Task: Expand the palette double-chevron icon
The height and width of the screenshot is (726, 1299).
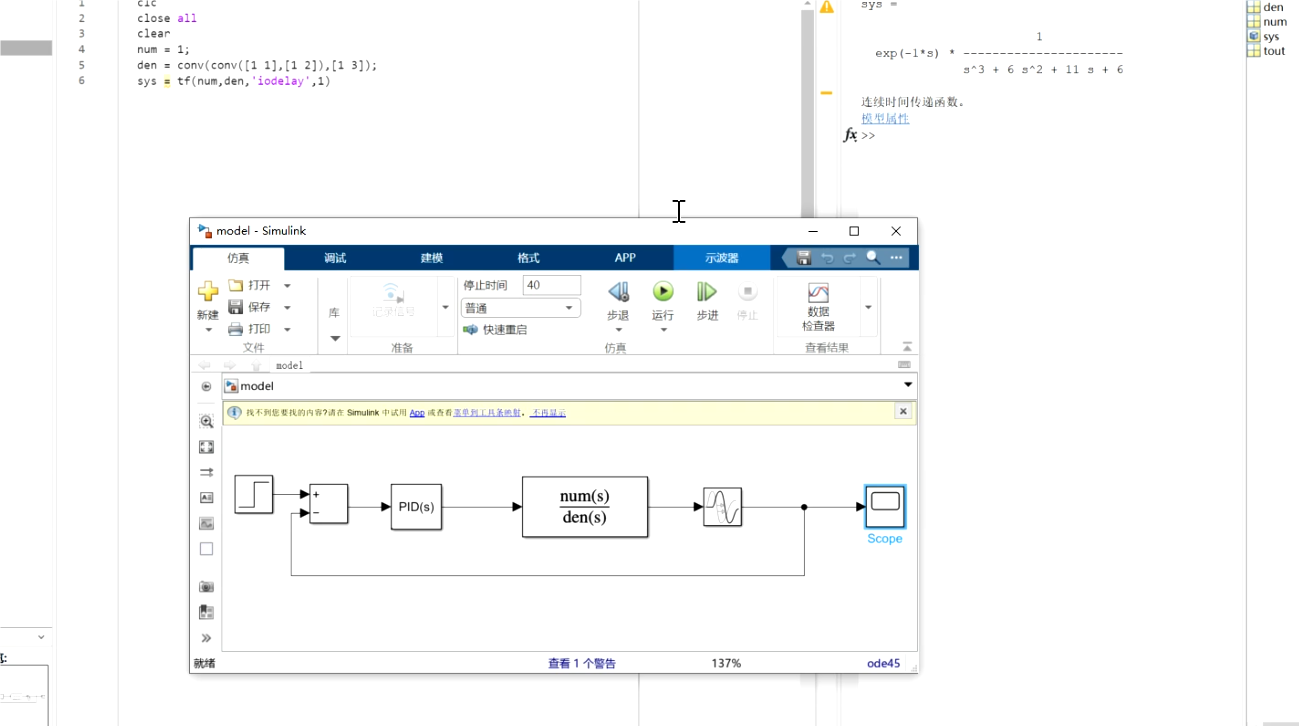Action: pos(206,638)
